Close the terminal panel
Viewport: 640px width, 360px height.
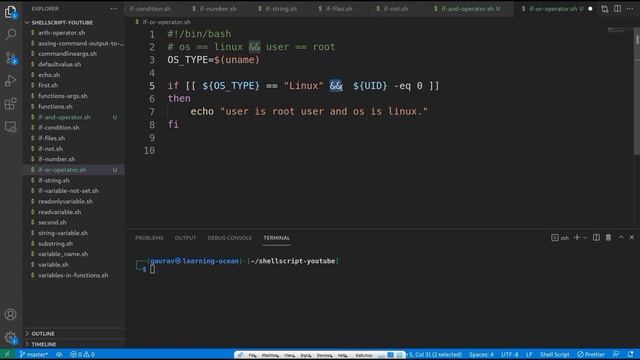[631, 238]
